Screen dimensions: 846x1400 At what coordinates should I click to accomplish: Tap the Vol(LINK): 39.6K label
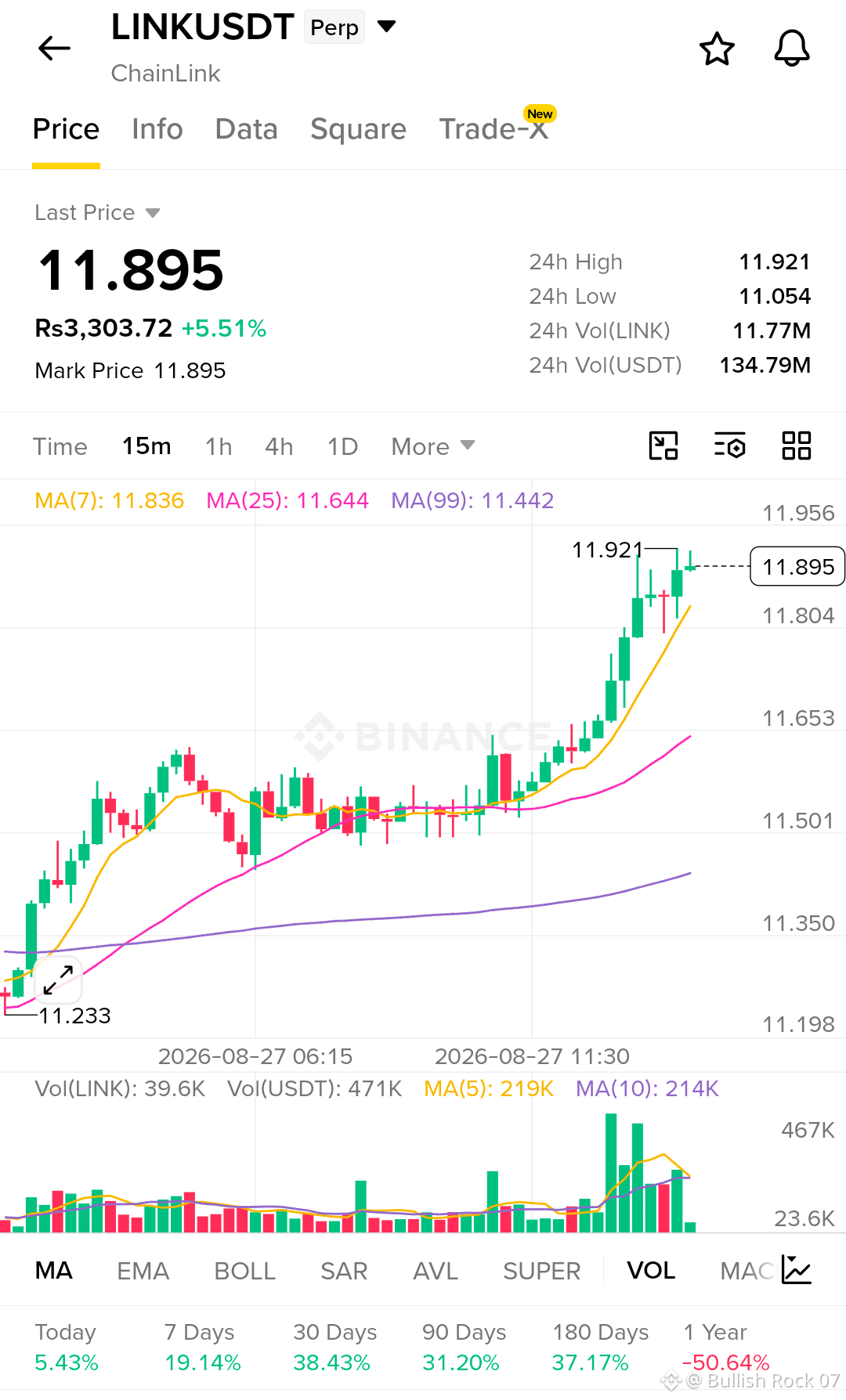[x=120, y=1088]
